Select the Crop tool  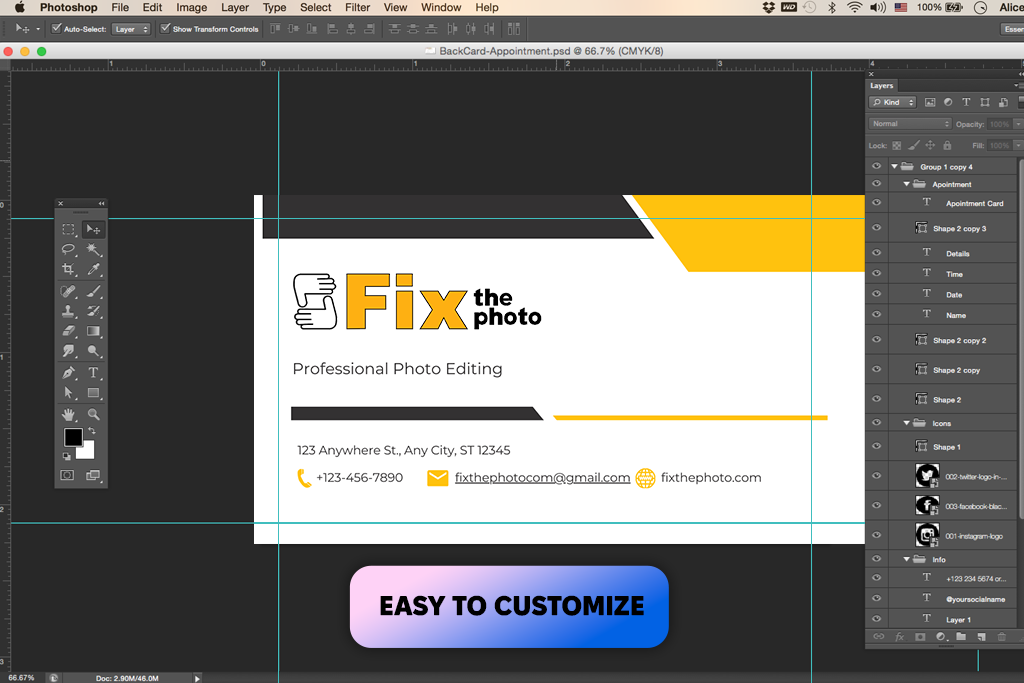point(69,269)
